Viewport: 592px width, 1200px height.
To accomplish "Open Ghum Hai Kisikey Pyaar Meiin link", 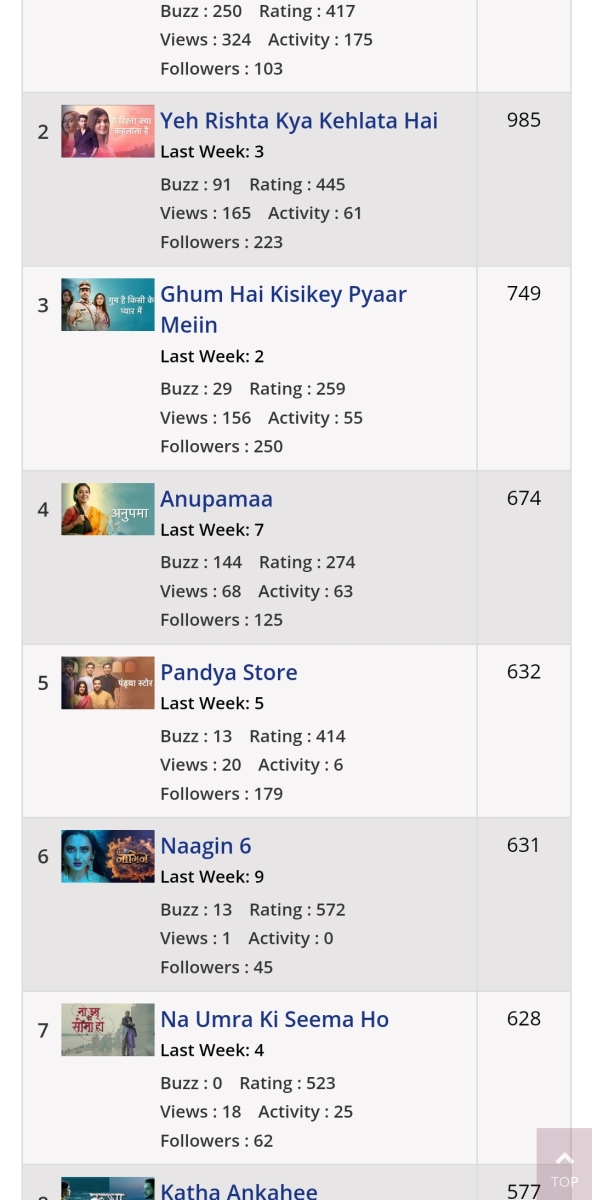I will pos(283,309).
